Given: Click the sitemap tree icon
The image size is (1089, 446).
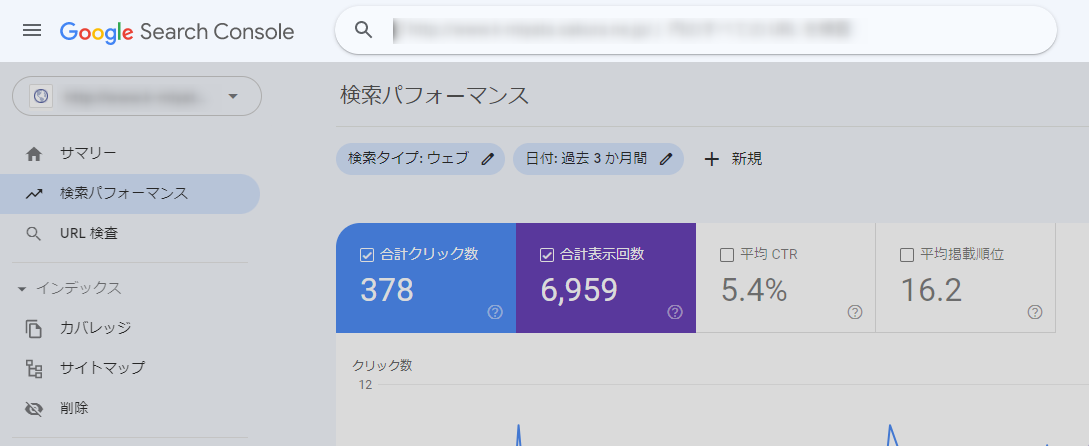Looking at the screenshot, I should [33, 368].
